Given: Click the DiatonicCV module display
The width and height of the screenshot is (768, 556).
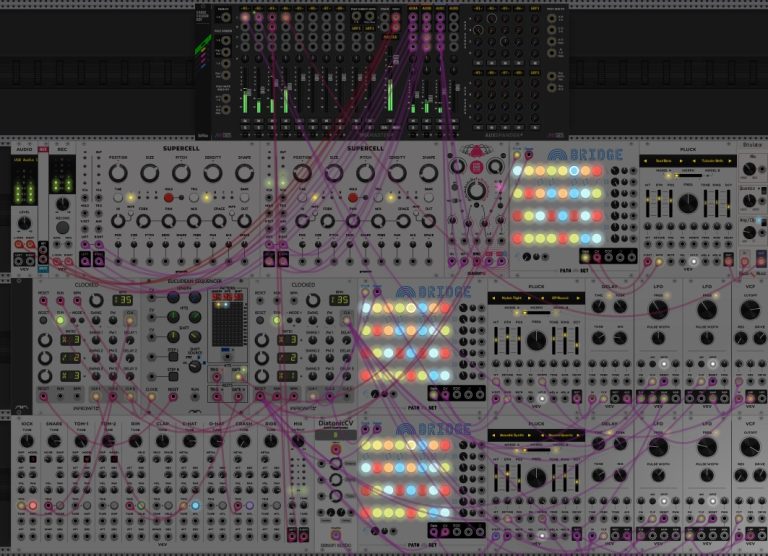Looking at the screenshot, I should pos(336,435).
